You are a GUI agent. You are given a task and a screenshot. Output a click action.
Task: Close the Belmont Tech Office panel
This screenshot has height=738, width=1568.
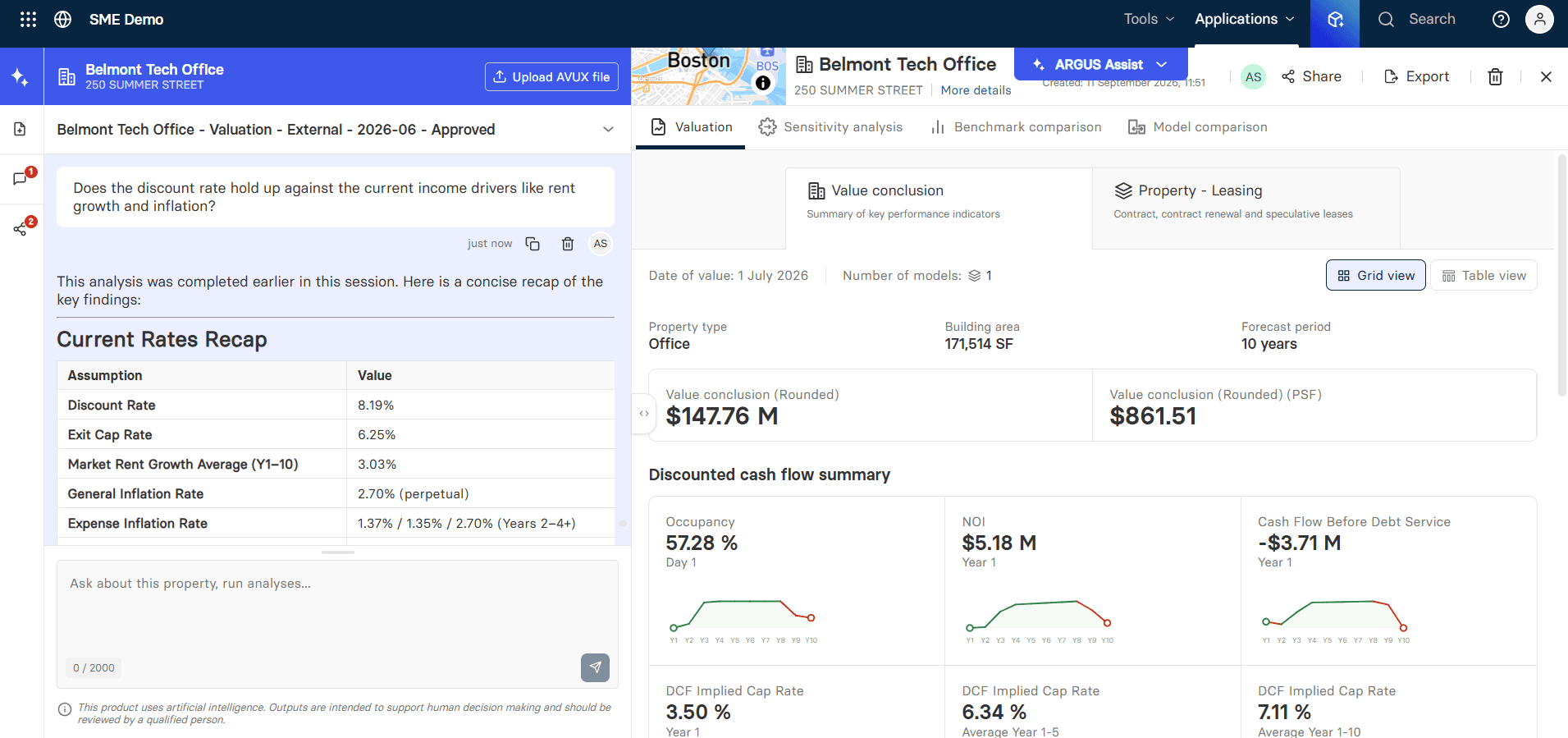[x=1546, y=76]
